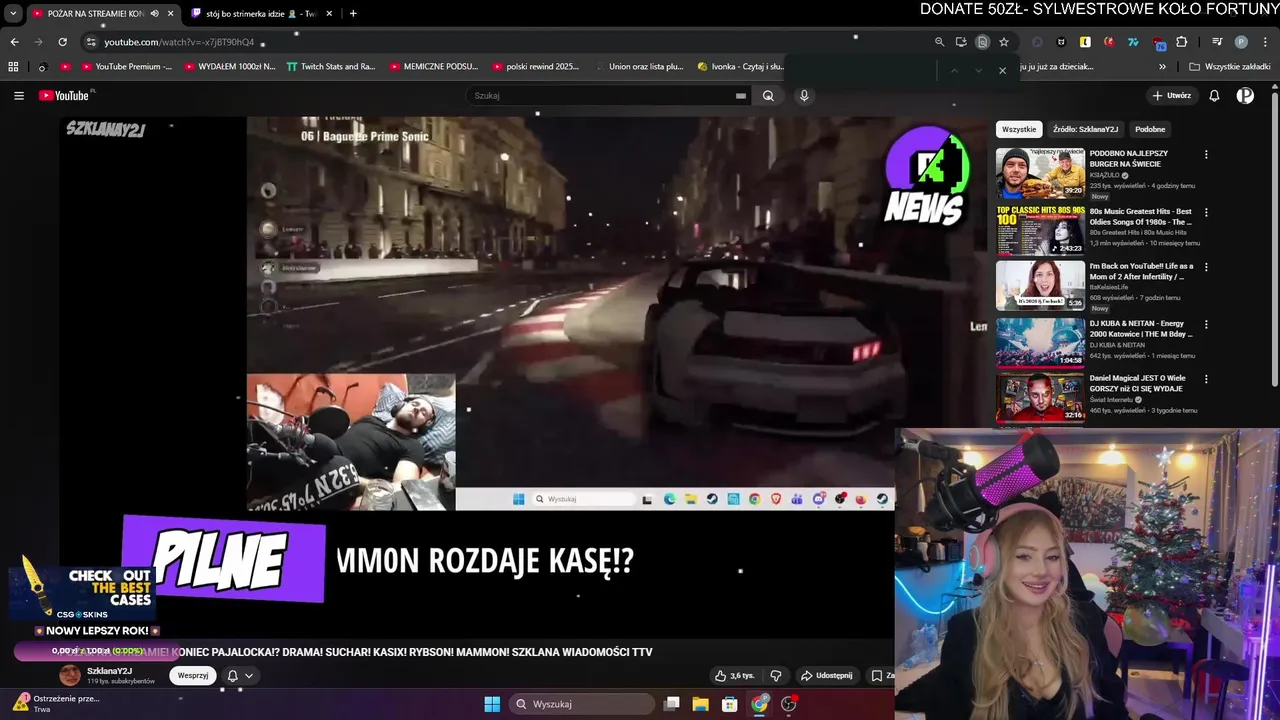Like the video with thumbs up 3,6 tys.

coord(734,676)
